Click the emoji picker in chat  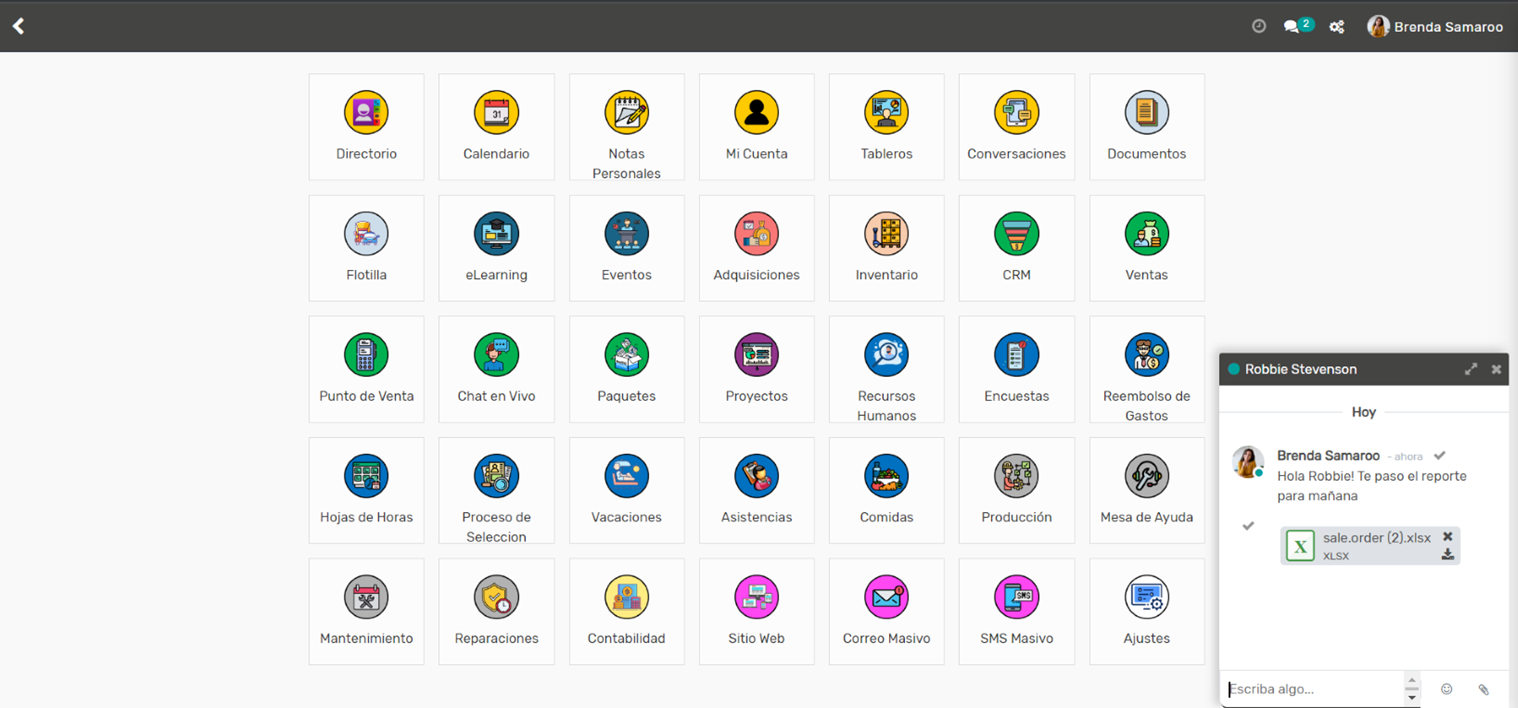click(x=1446, y=689)
